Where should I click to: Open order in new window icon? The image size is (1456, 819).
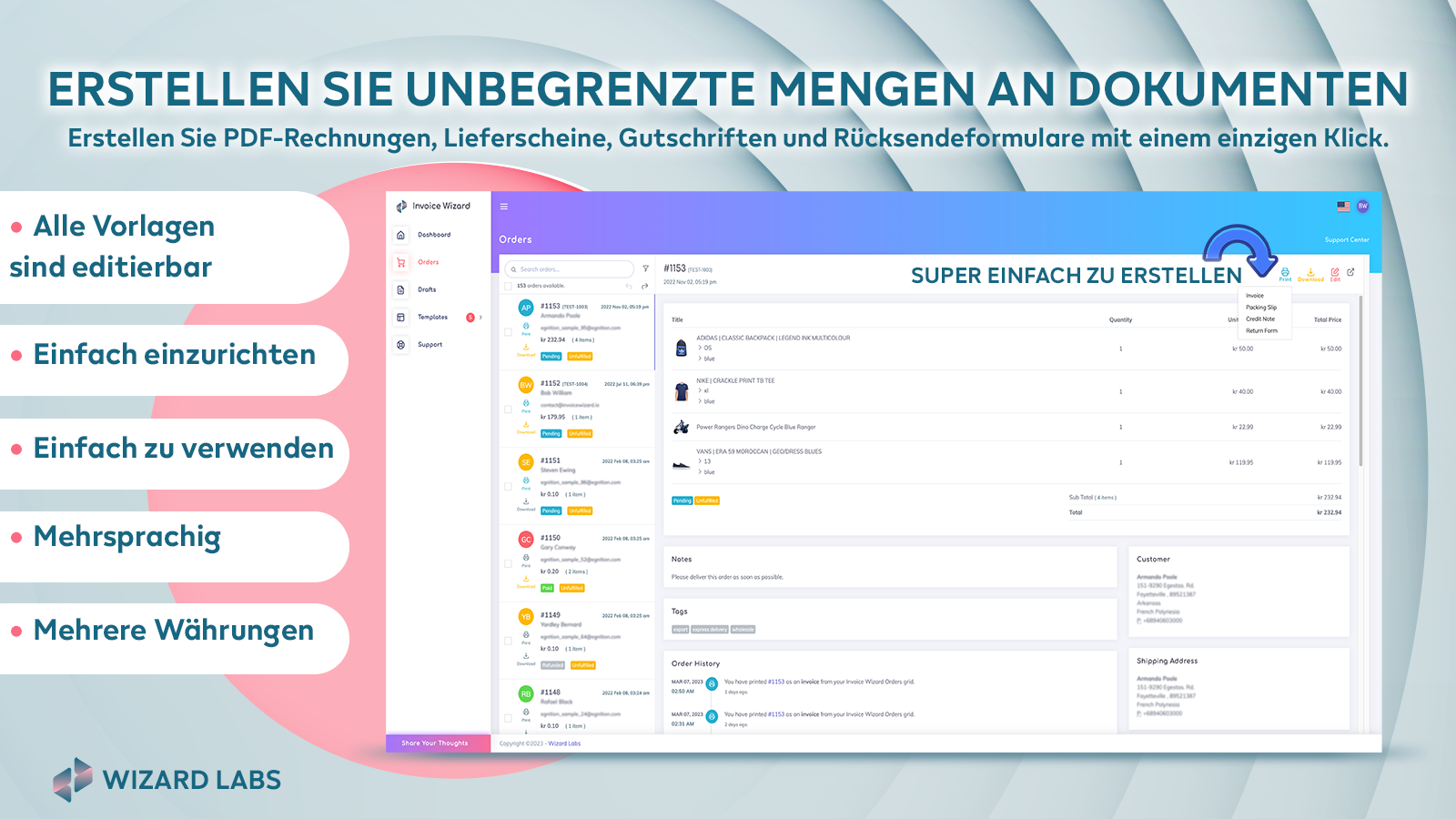coord(1350,272)
